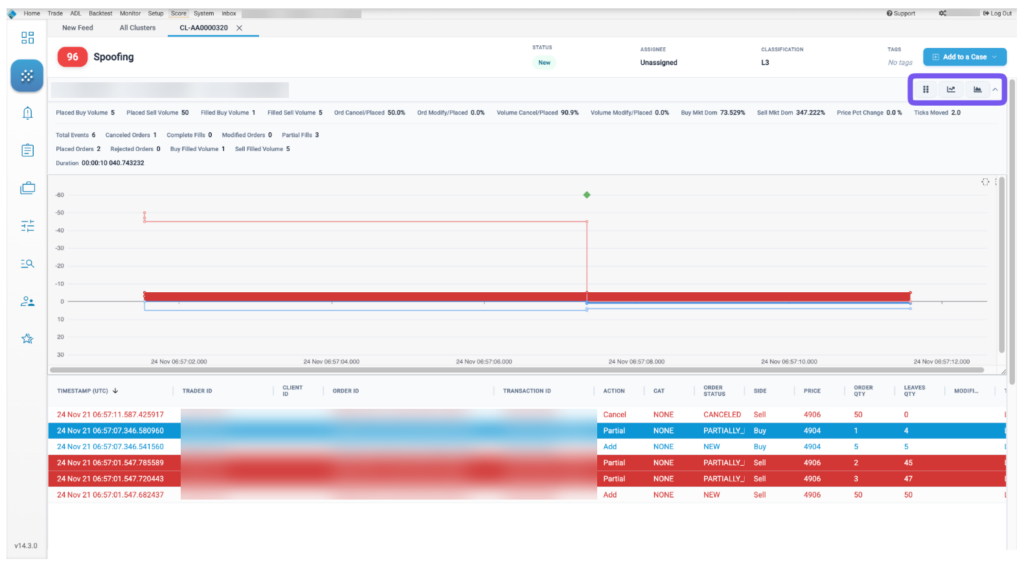Toggle the area chart view button
This screenshot has width=1024, height=576.
977,89
